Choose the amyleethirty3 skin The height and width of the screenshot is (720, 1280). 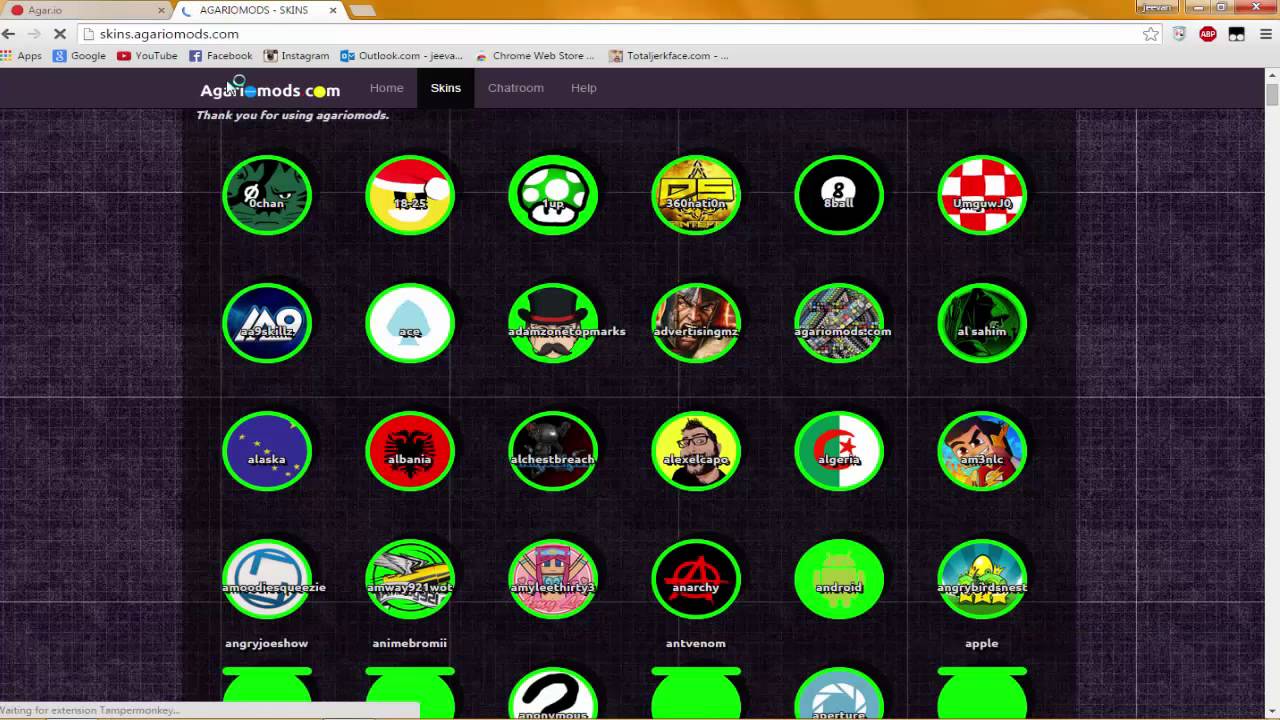[553, 579]
